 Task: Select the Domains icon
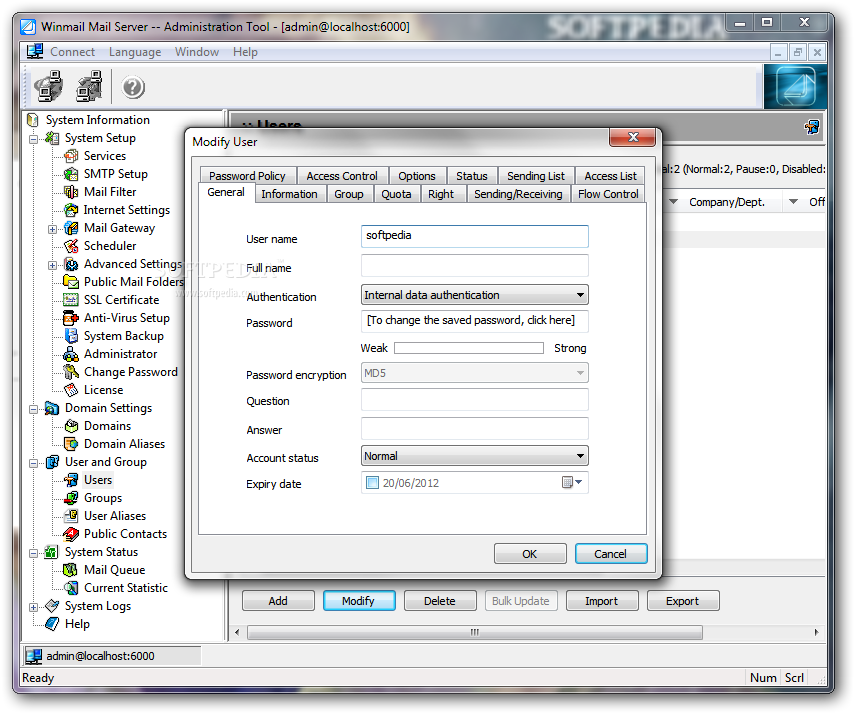(71, 427)
